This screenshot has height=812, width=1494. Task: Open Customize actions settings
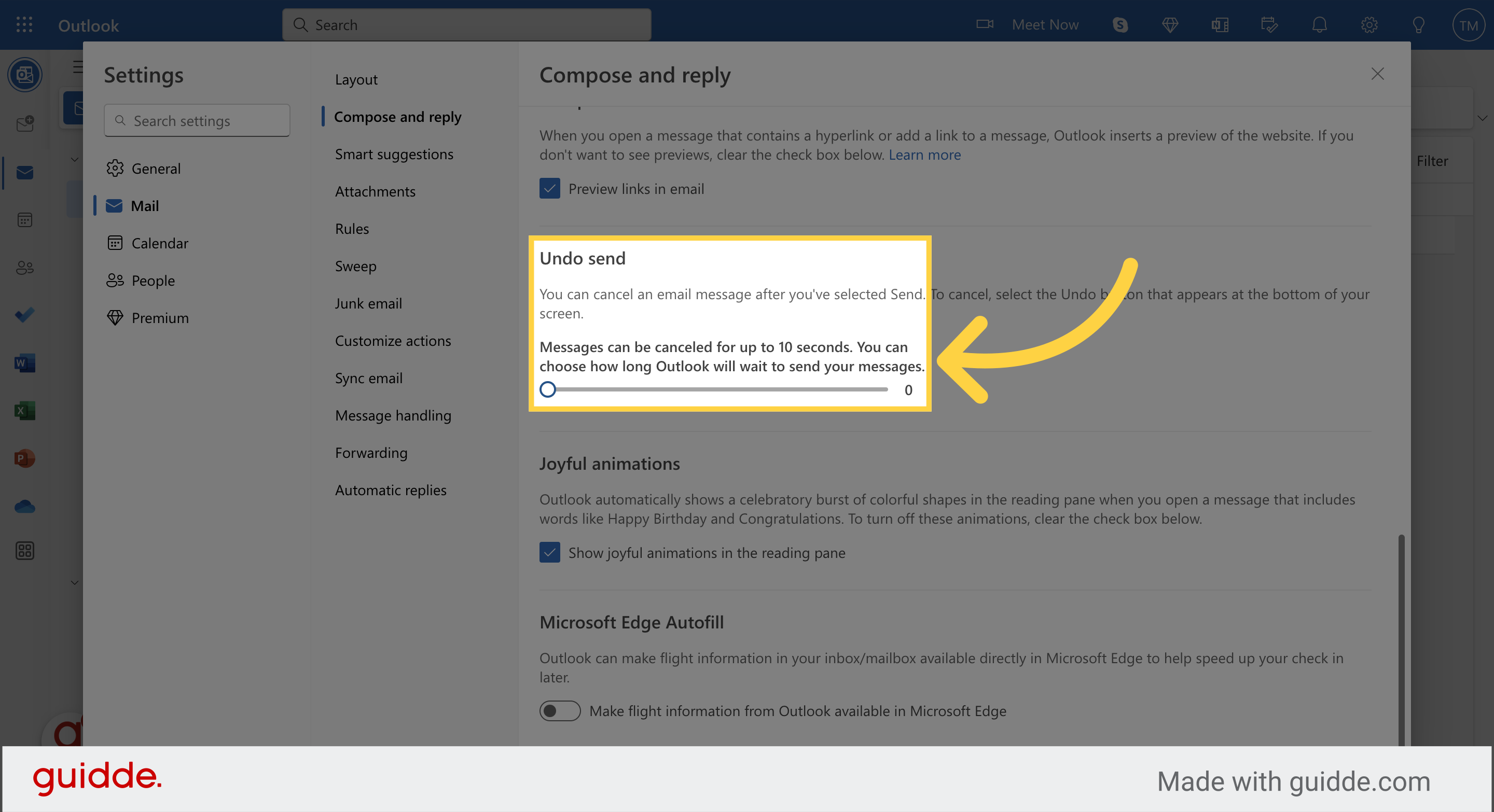[393, 341]
